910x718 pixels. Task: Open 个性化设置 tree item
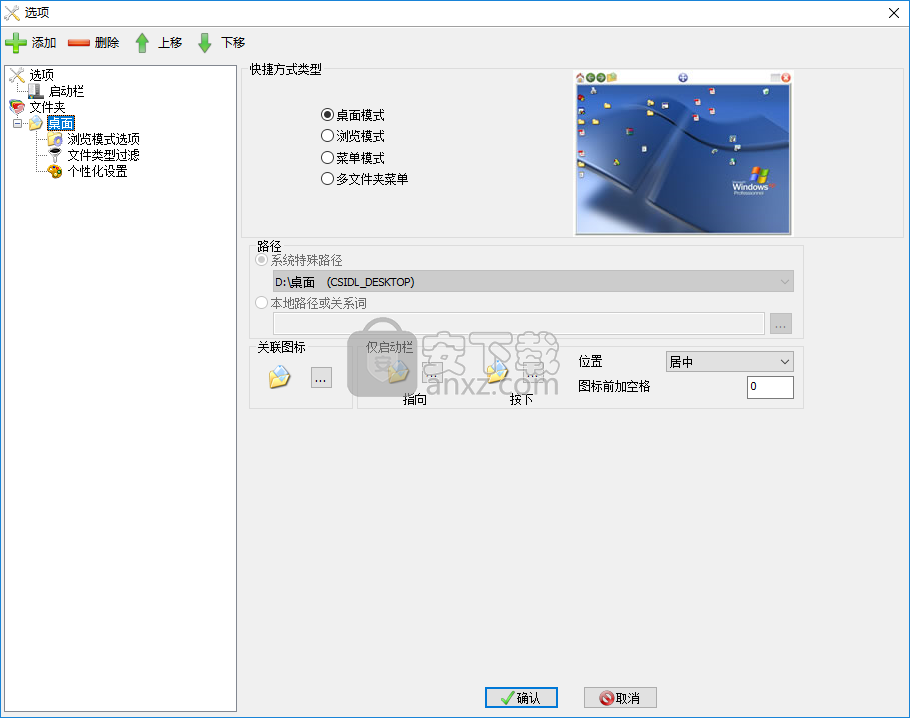tap(97, 171)
